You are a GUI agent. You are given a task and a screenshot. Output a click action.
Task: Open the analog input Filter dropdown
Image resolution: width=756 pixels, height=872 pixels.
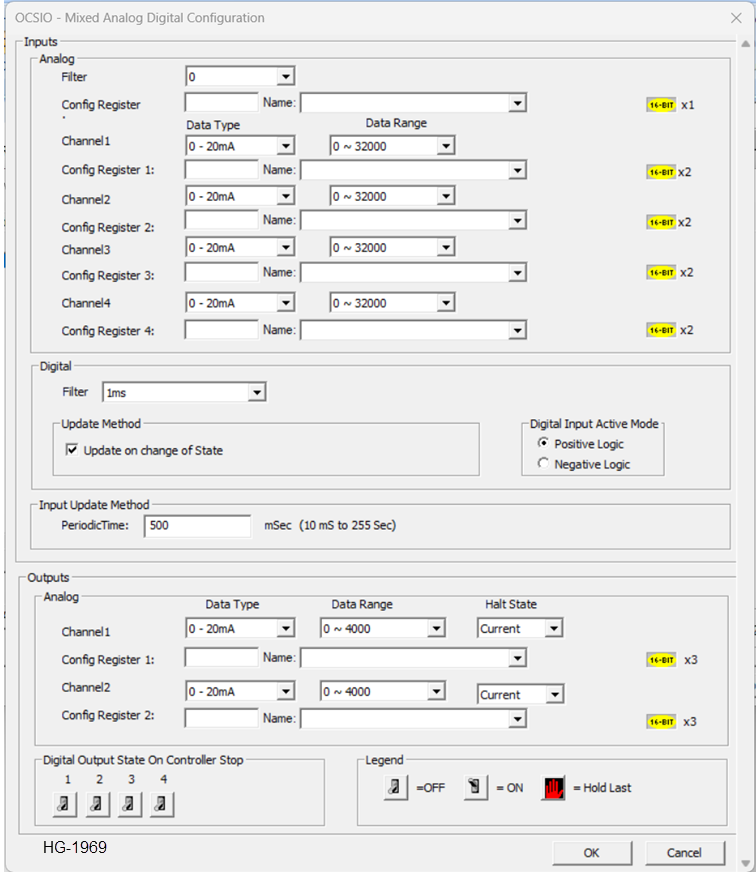(285, 76)
